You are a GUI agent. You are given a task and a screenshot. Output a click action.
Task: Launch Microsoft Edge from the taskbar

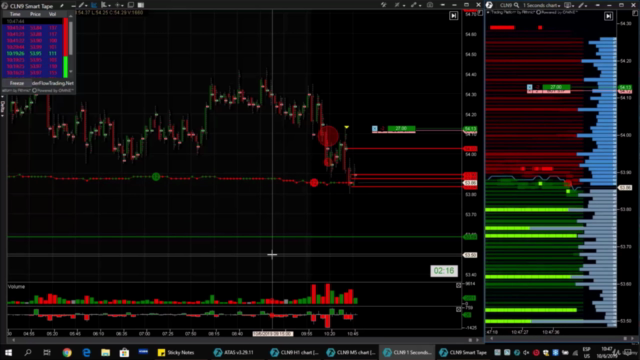point(86,352)
